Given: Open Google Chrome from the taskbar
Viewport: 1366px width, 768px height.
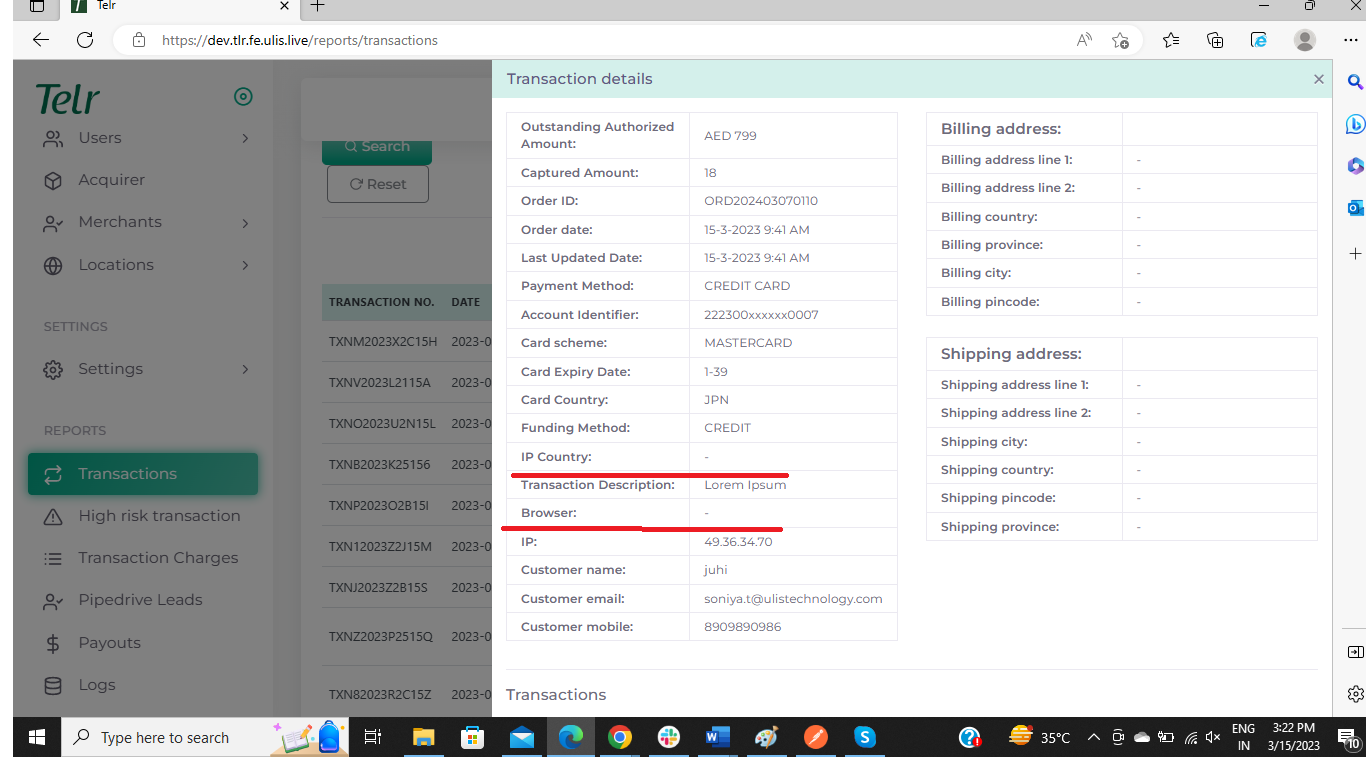Looking at the screenshot, I should tap(620, 738).
